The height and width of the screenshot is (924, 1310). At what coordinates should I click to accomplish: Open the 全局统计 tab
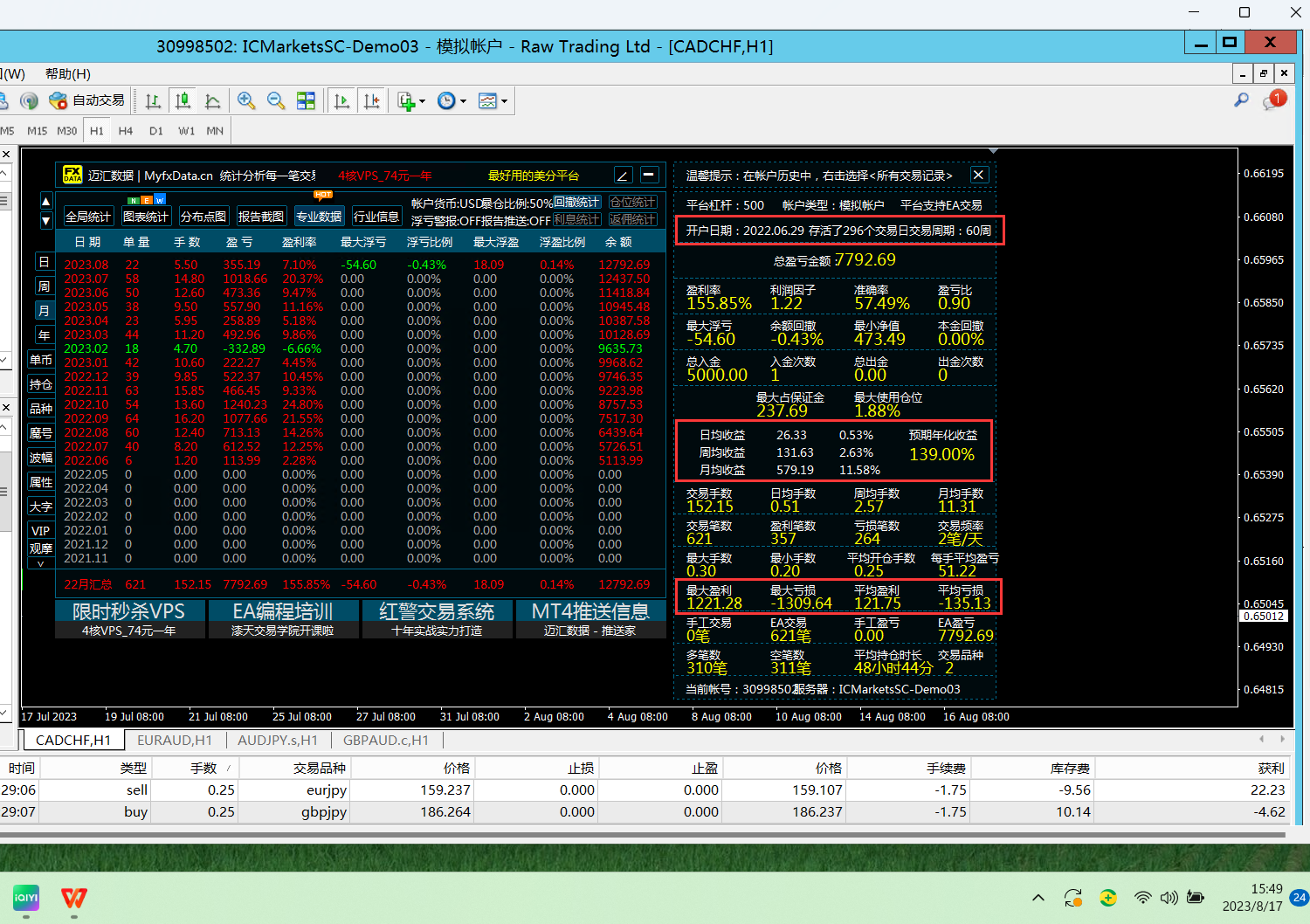[x=88, y=217]
